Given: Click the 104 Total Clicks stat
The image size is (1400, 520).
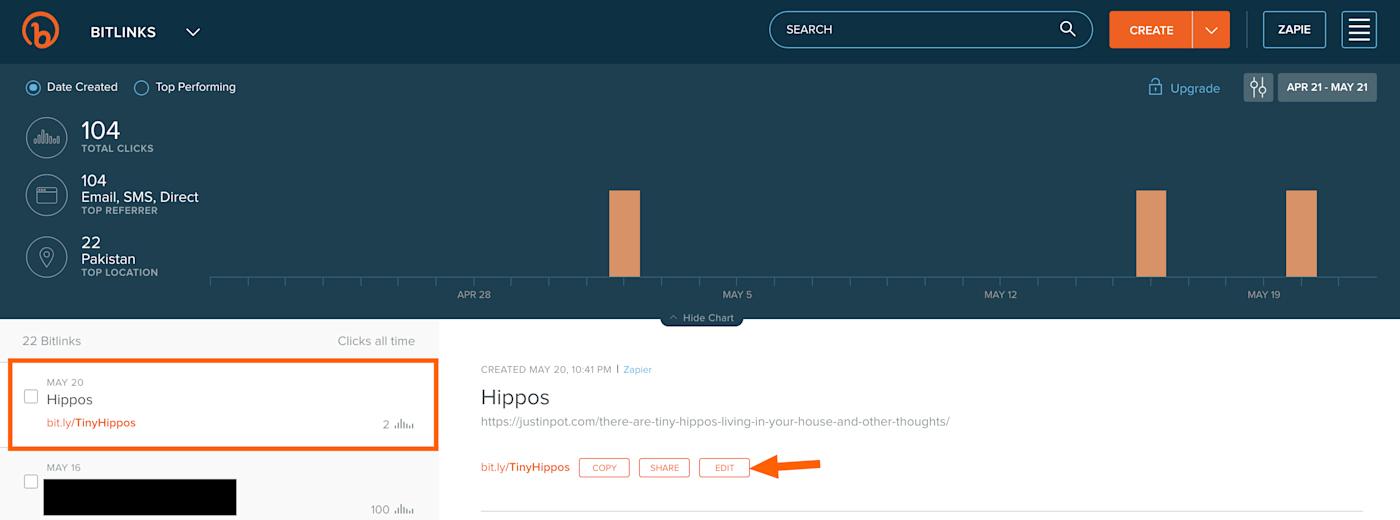Looking at the screenshot, I should (x=117, y=137).
